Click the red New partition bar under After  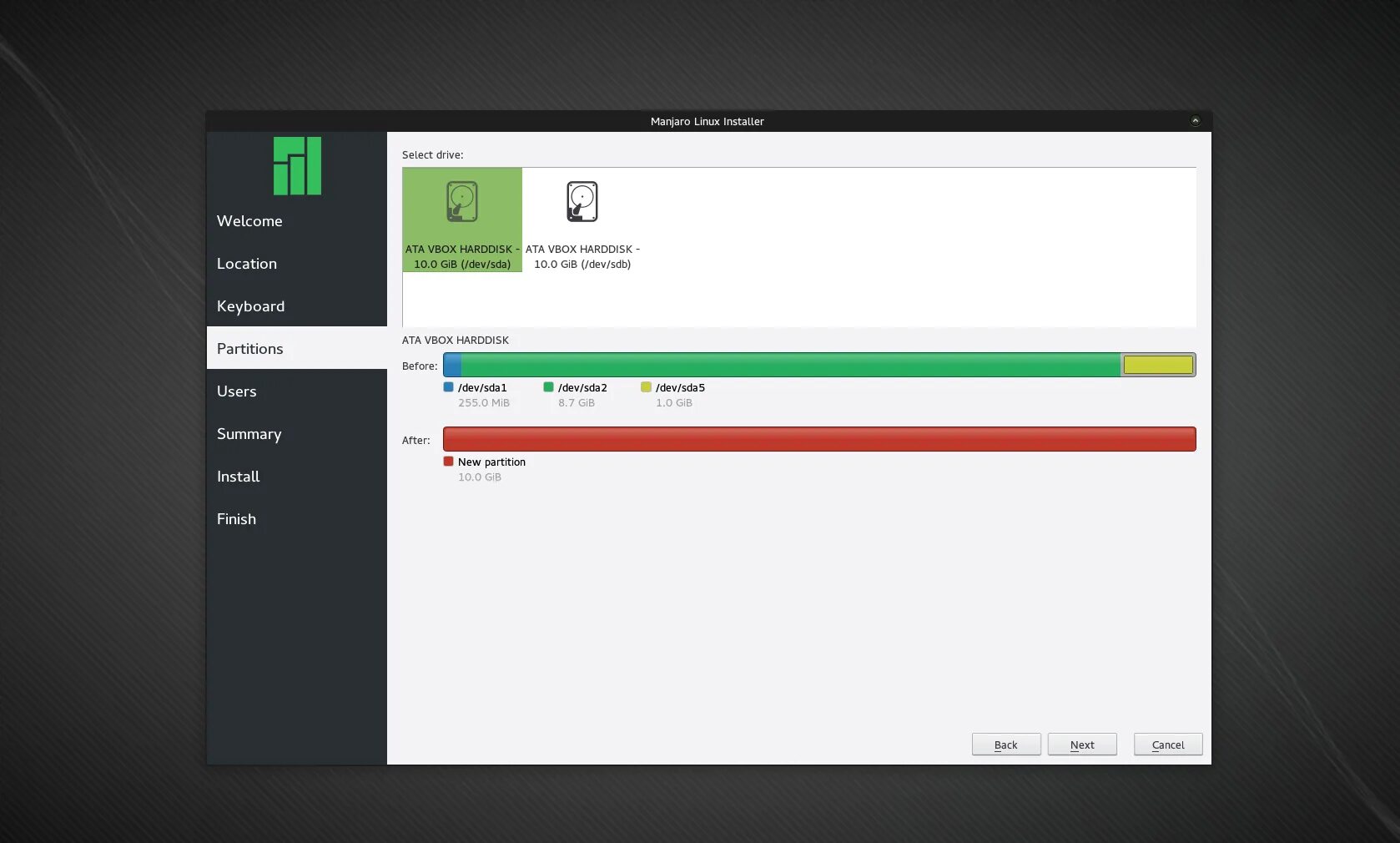819,439
